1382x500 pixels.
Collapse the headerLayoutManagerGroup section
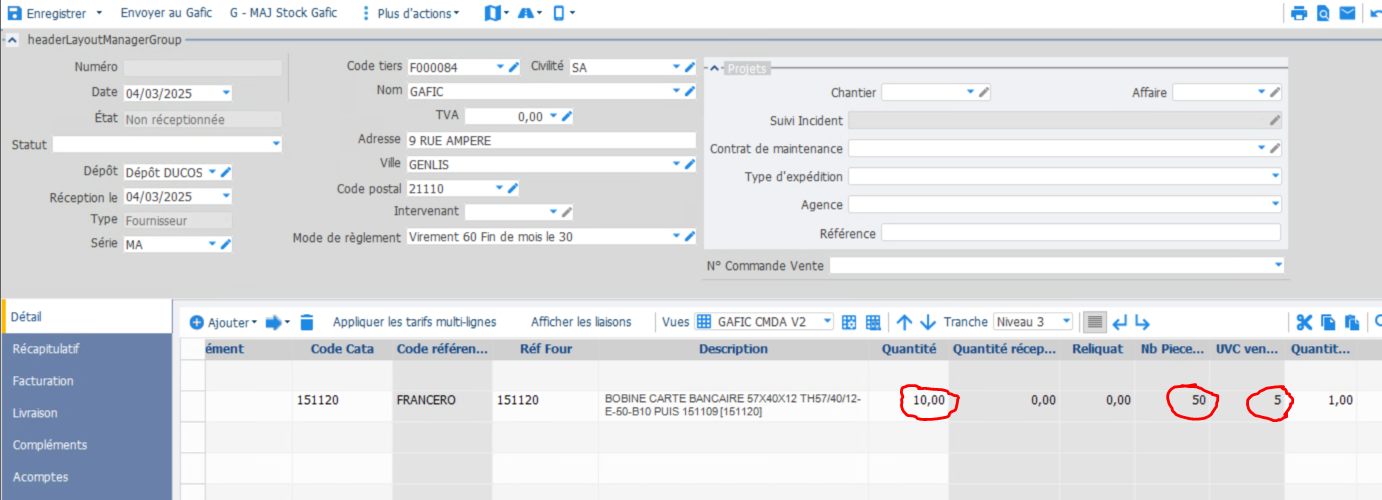coord(12,40)
